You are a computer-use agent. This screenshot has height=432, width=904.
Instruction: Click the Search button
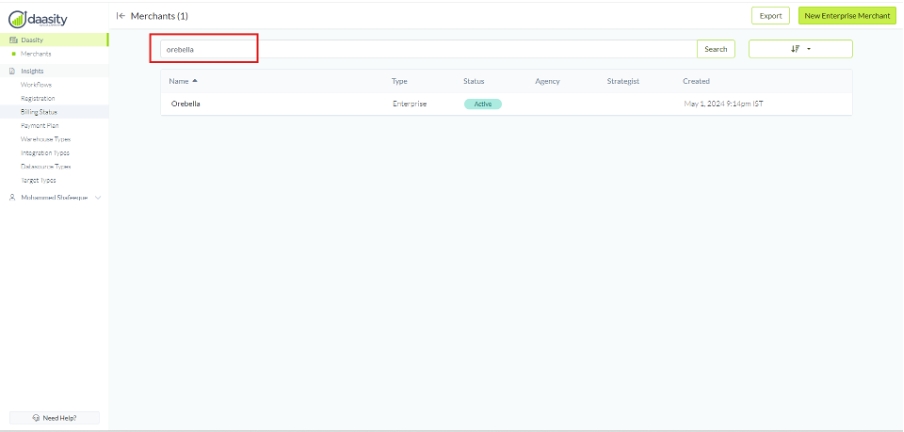[715, 49]
